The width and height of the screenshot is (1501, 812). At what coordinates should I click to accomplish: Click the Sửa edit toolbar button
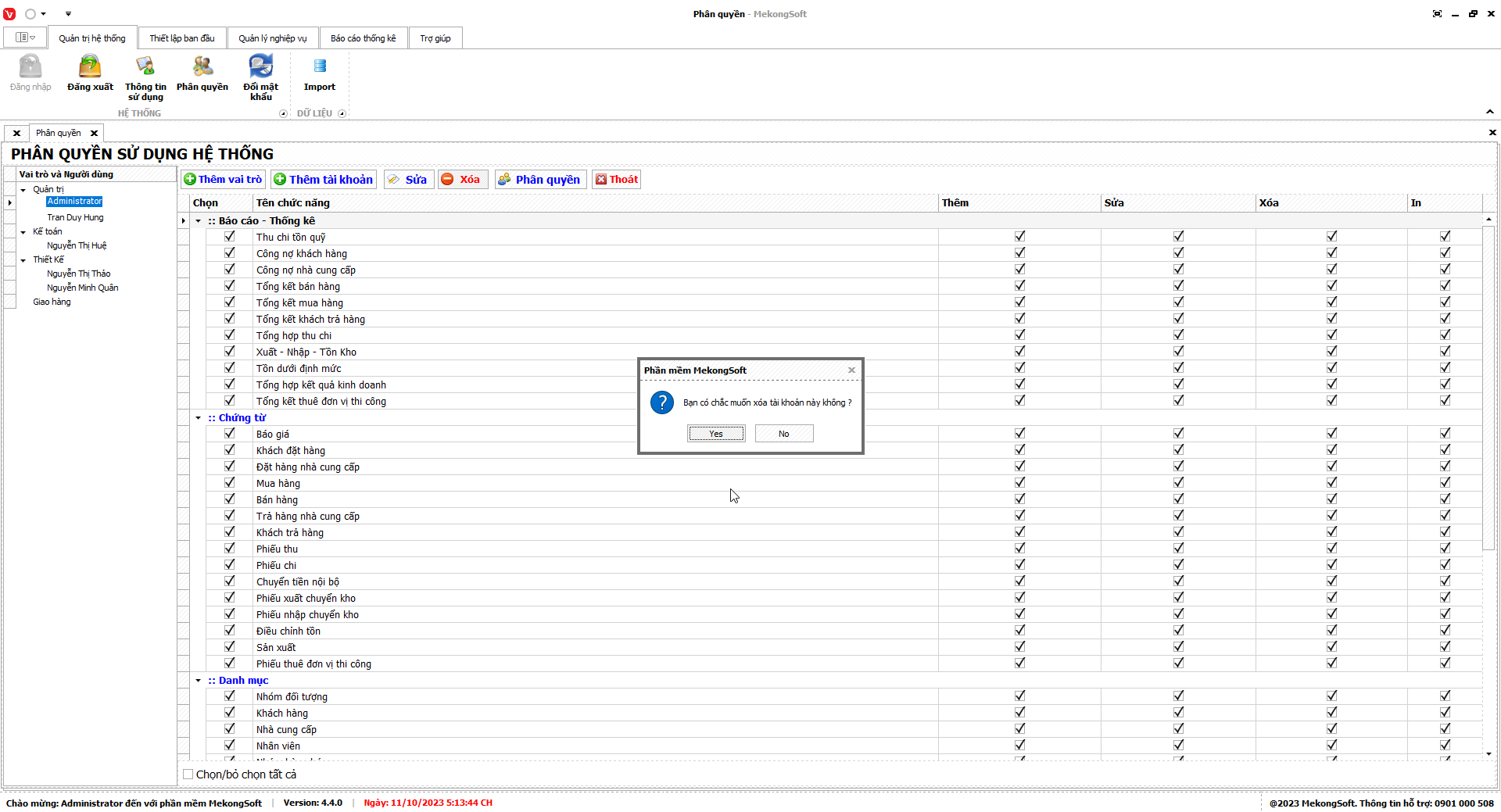click(408, 180)
